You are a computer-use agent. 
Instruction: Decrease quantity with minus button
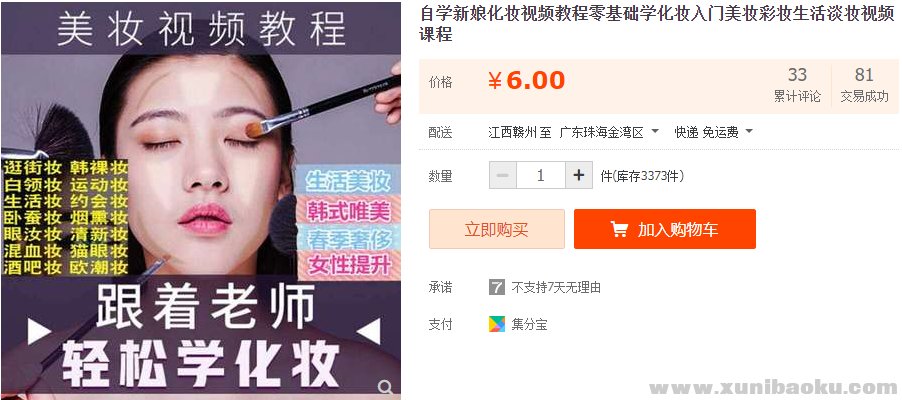[503, 175]
